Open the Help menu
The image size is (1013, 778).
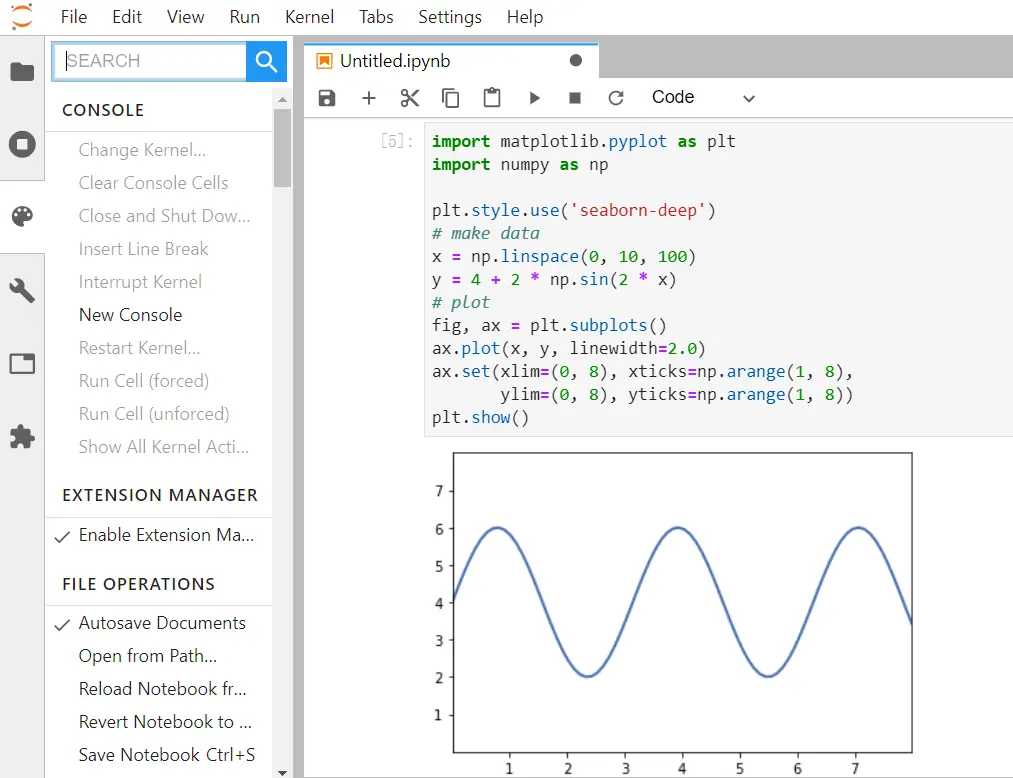(525, 17)
